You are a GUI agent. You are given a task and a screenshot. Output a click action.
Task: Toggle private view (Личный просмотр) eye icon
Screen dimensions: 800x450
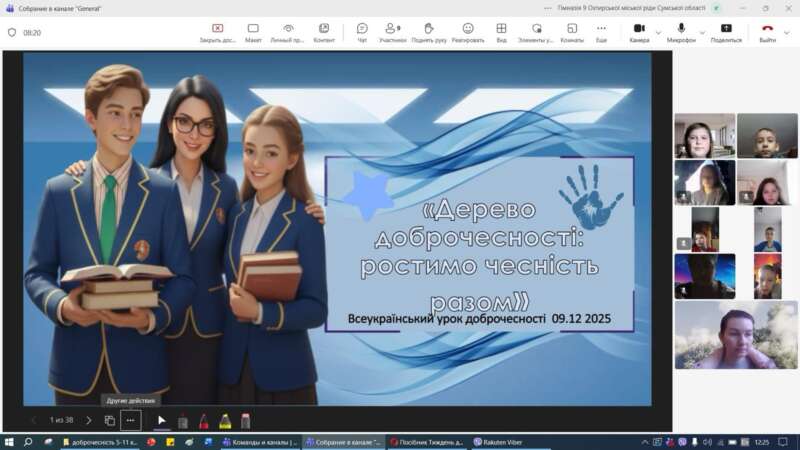288,32
